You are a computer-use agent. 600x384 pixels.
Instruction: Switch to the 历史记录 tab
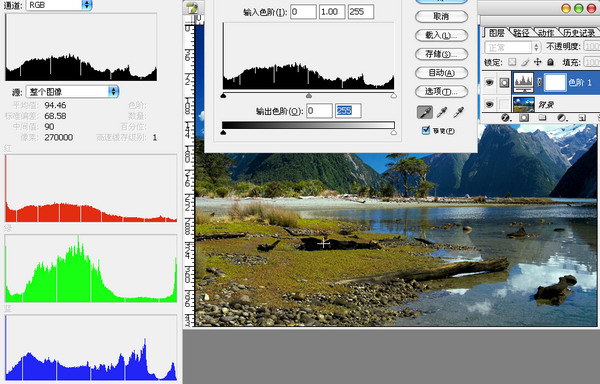tap(579, 33)
